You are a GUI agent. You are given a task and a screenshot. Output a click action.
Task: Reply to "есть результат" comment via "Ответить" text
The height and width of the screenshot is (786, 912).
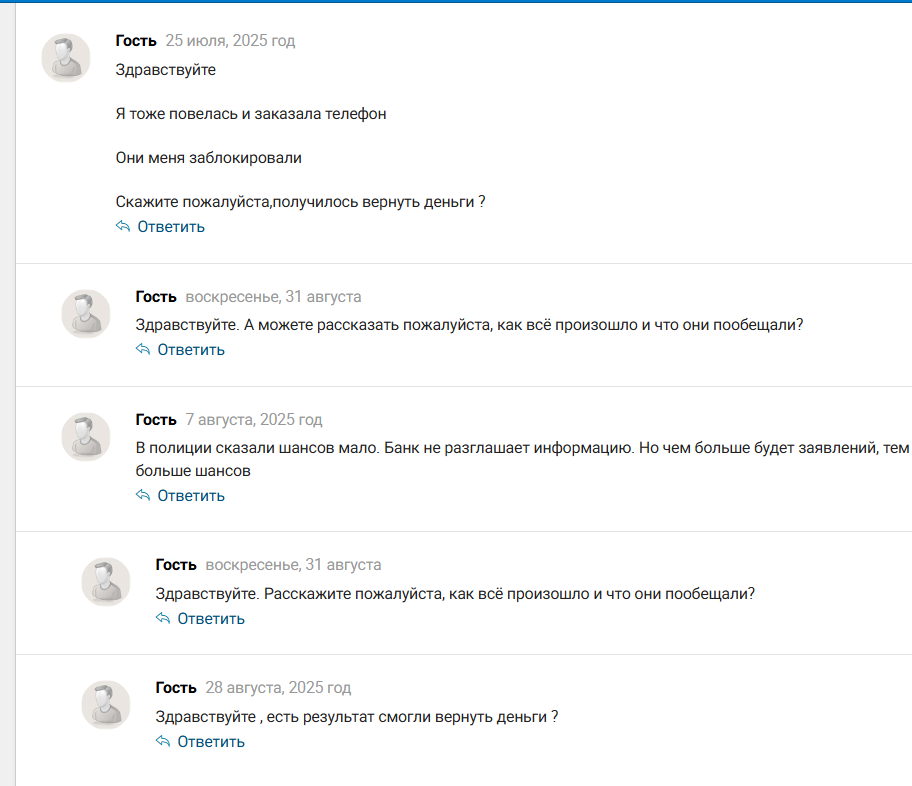(x=211, y=742)
